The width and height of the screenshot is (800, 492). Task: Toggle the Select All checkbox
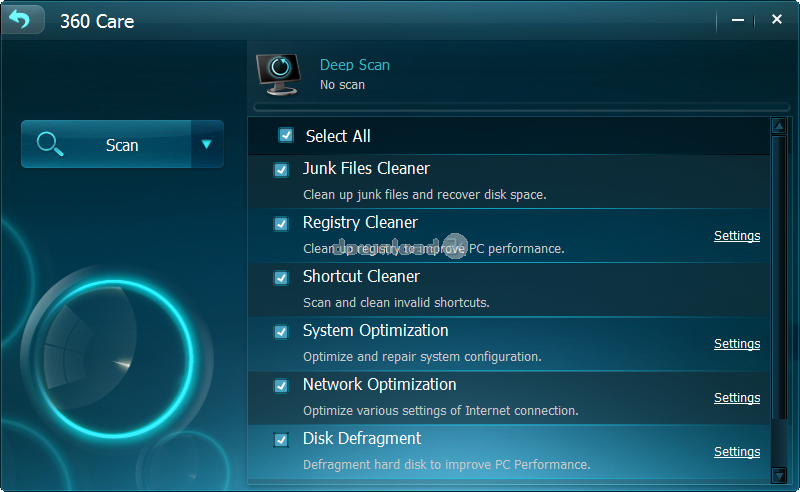286,135
